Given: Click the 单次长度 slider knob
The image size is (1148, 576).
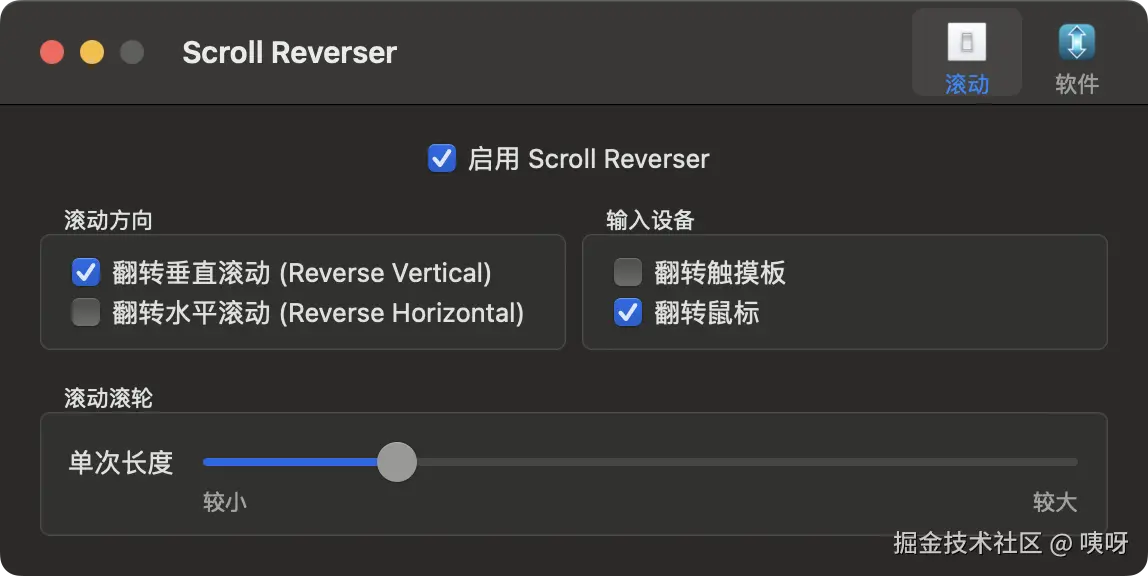Looking at the screenshot, I should (x=397, y=462).
